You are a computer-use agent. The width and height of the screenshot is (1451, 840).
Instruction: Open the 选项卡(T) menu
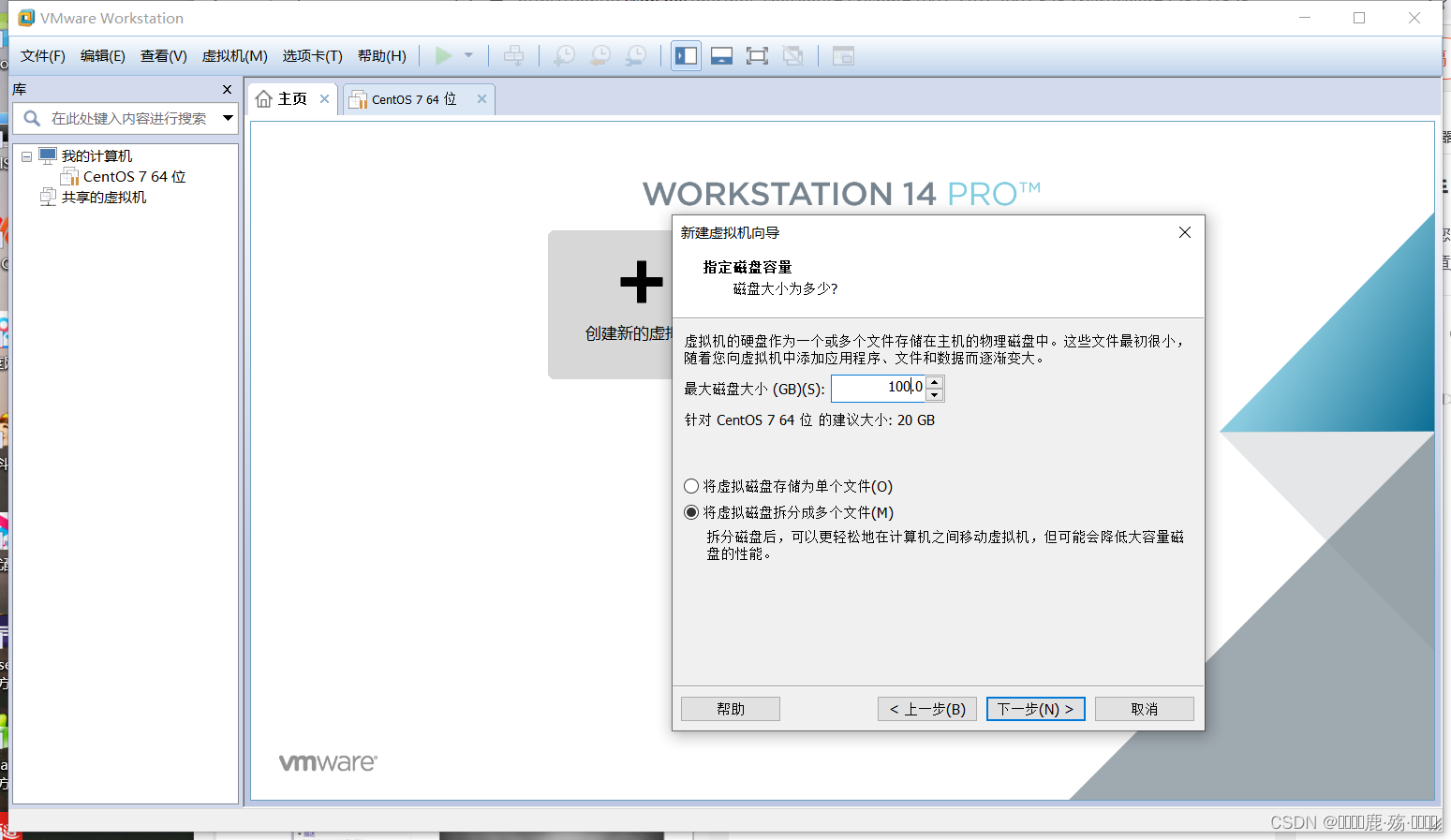tap(313, 56)
